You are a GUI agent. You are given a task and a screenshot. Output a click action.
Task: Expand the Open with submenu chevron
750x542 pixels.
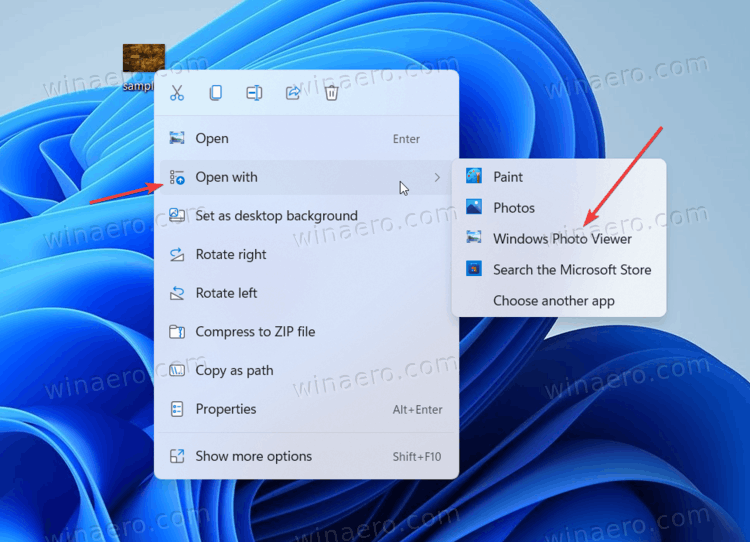pos(437,177)
